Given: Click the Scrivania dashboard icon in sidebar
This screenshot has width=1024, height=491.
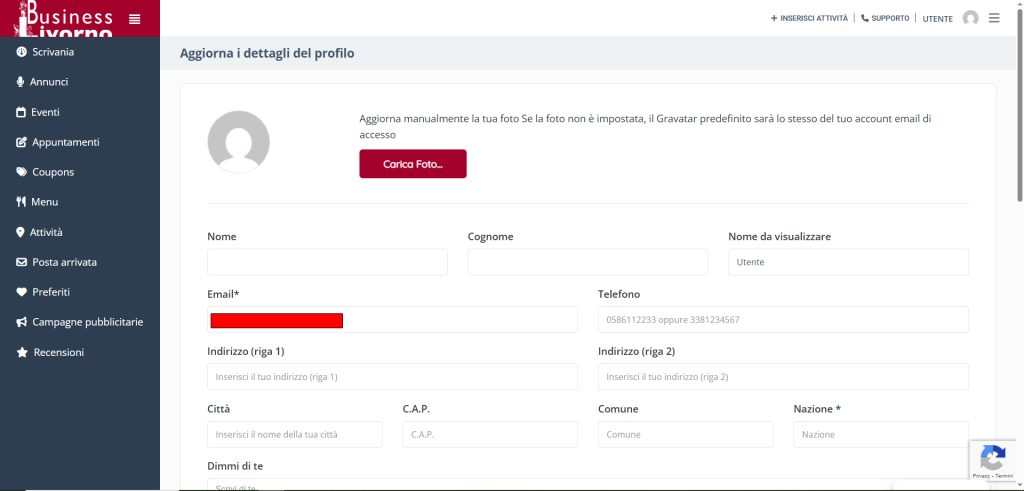Looking at the screenshot, I should [x=21, y=52].
